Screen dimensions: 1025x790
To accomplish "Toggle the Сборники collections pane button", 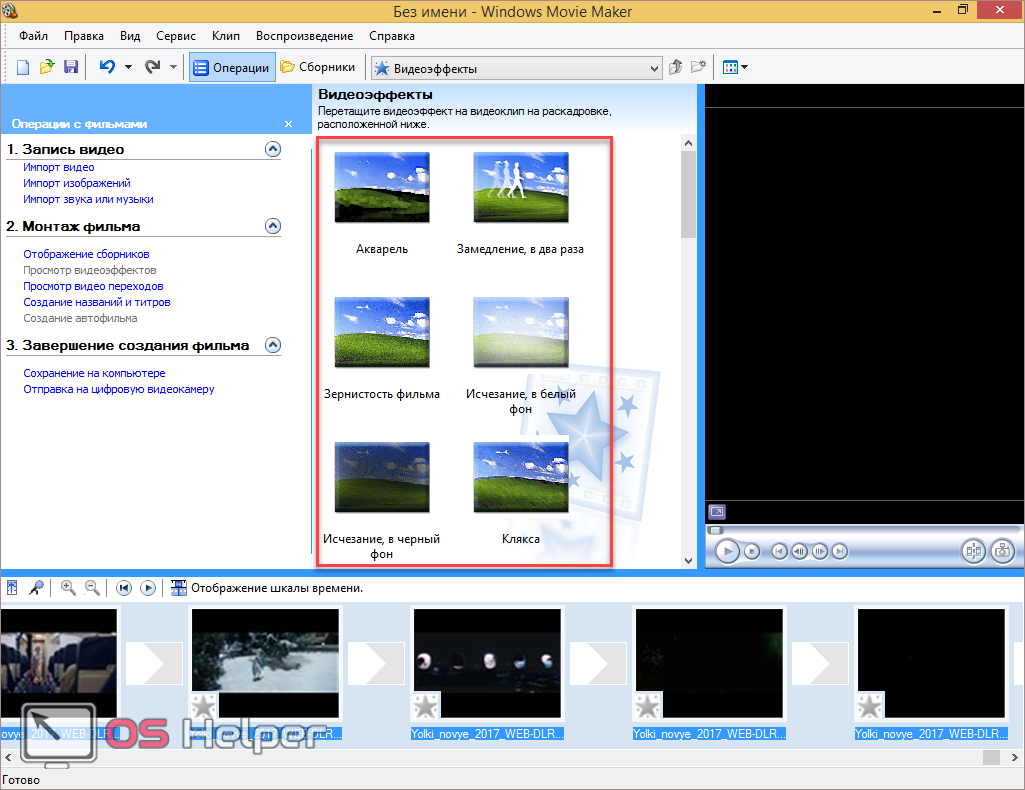I will pos(318,68).
